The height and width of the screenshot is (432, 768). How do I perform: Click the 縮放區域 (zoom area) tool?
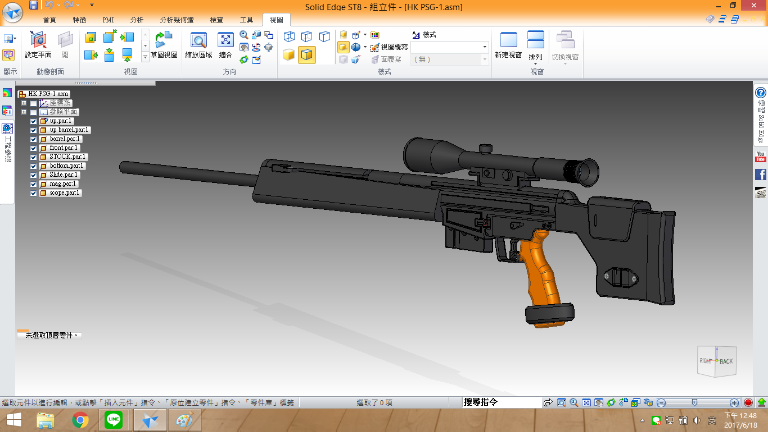pos(198,45)
